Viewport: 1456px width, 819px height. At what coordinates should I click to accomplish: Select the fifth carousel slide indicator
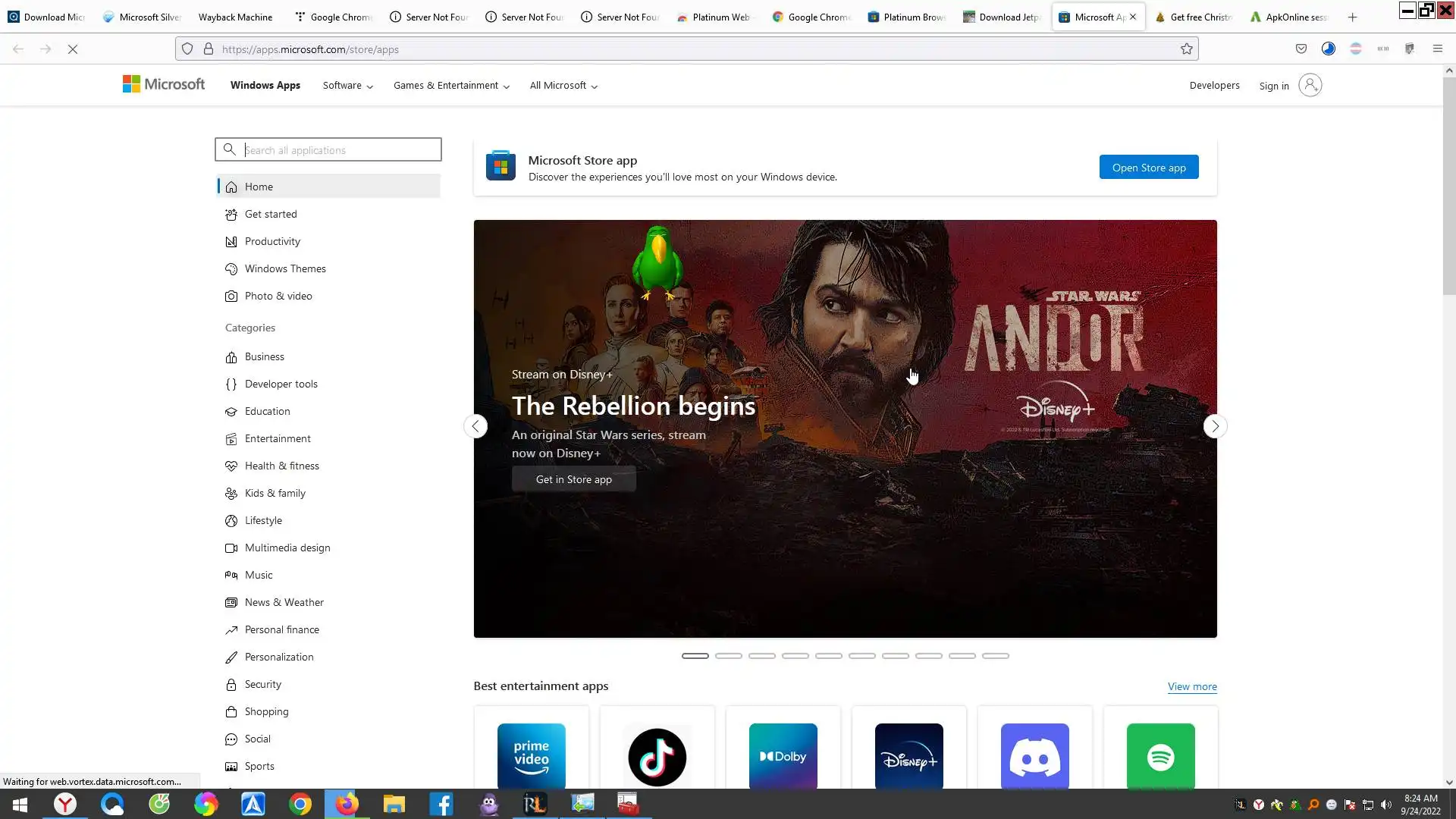click(x=828, y=656)
